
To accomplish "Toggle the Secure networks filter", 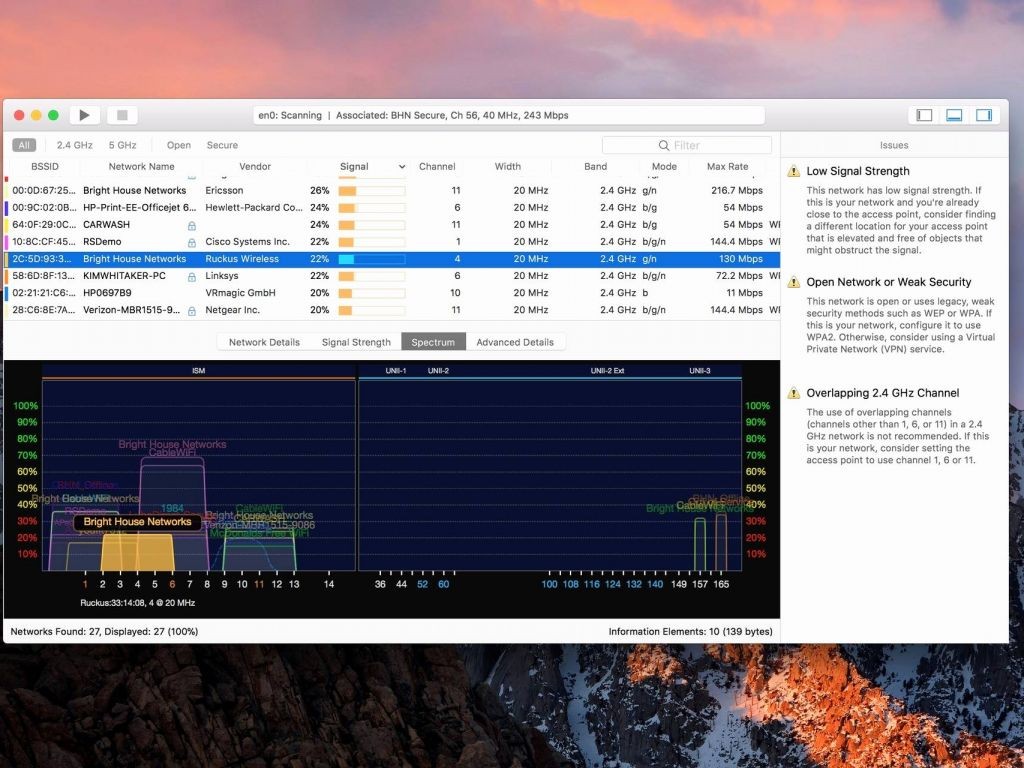I will (x=222, y=145).
